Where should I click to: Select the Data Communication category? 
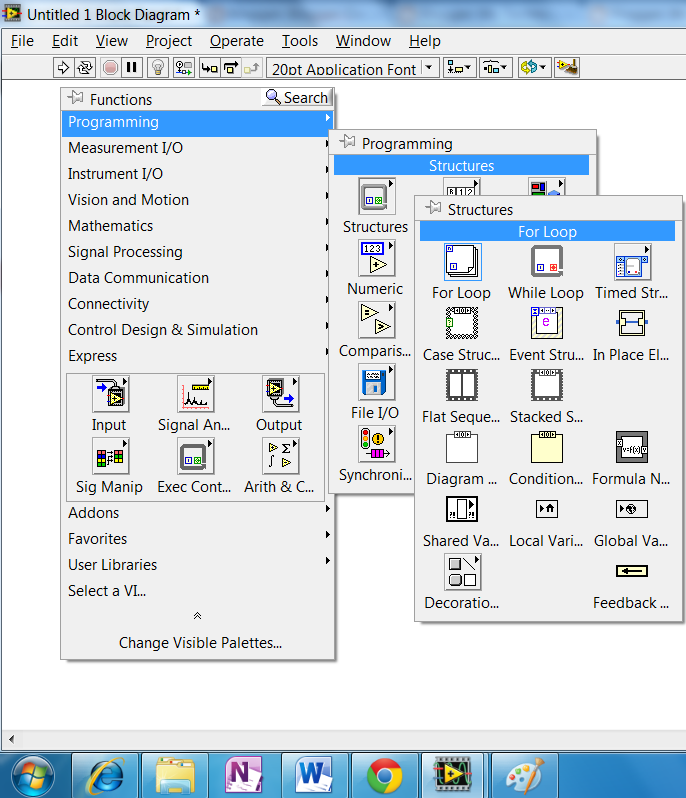coord(197,277)
